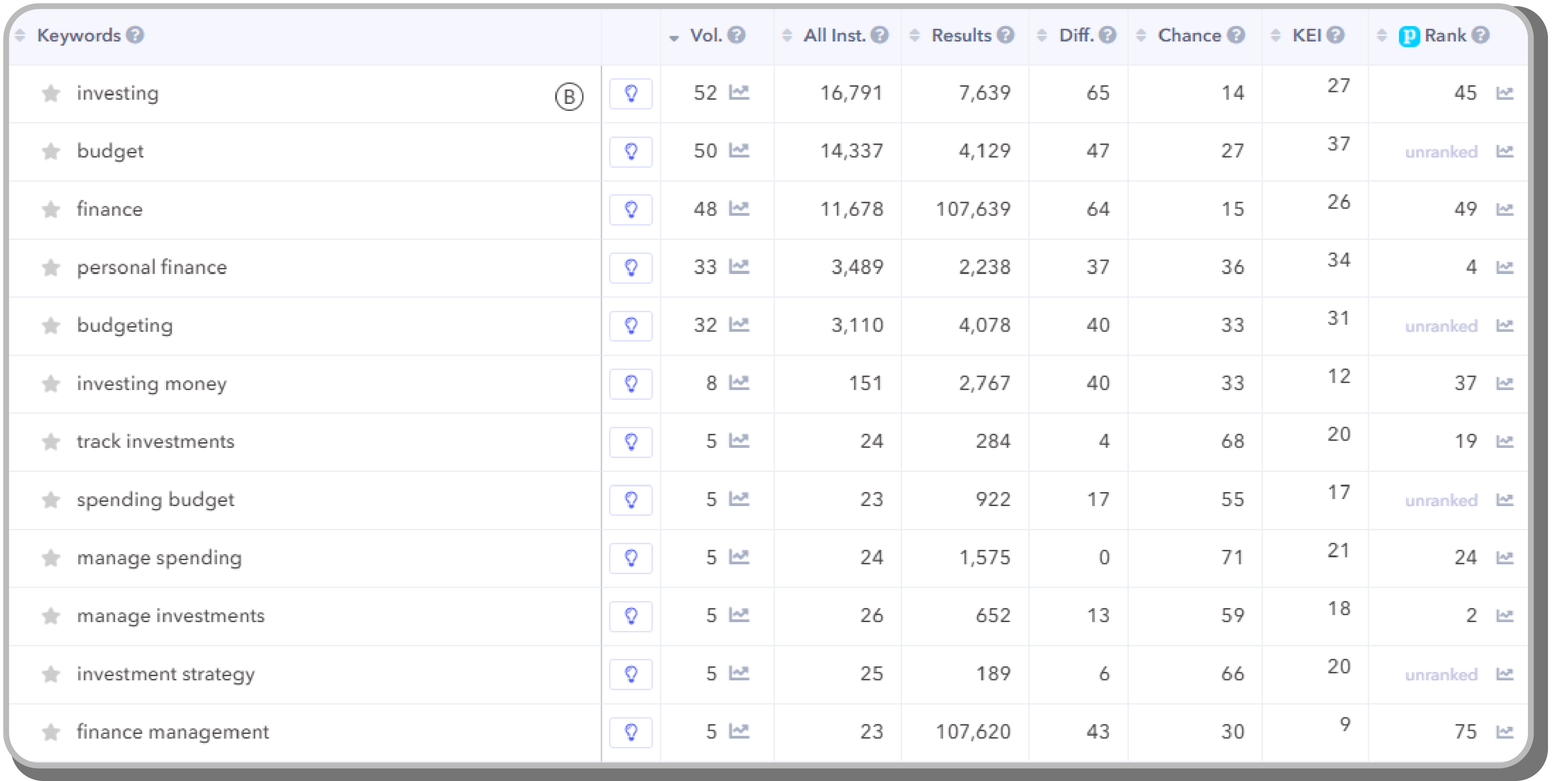Show rank history chart for 'budget'

pos(1504,151)
